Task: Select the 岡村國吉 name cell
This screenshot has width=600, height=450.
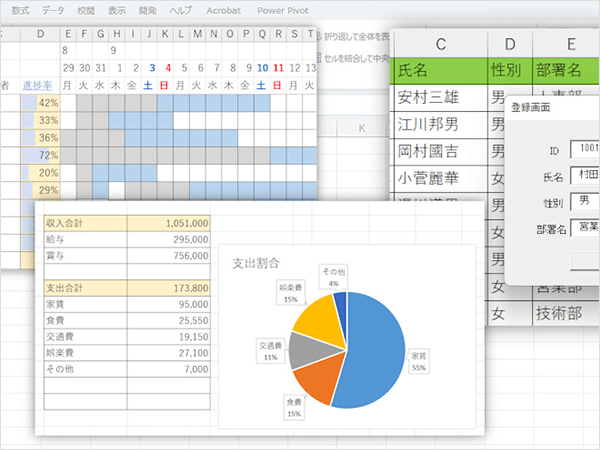Action: tap(440, 152)
